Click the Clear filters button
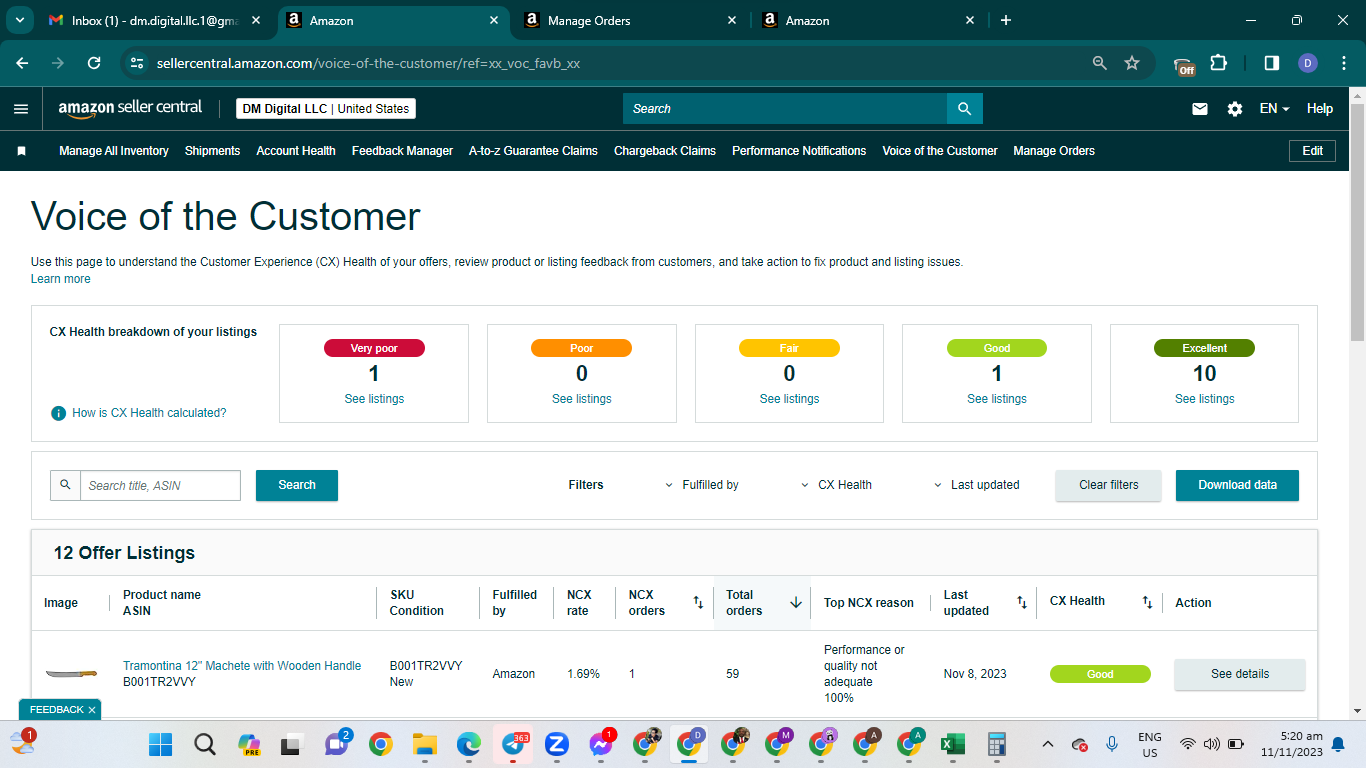The width and height of the screenshot is (1366, 768). click(1109, 485)
